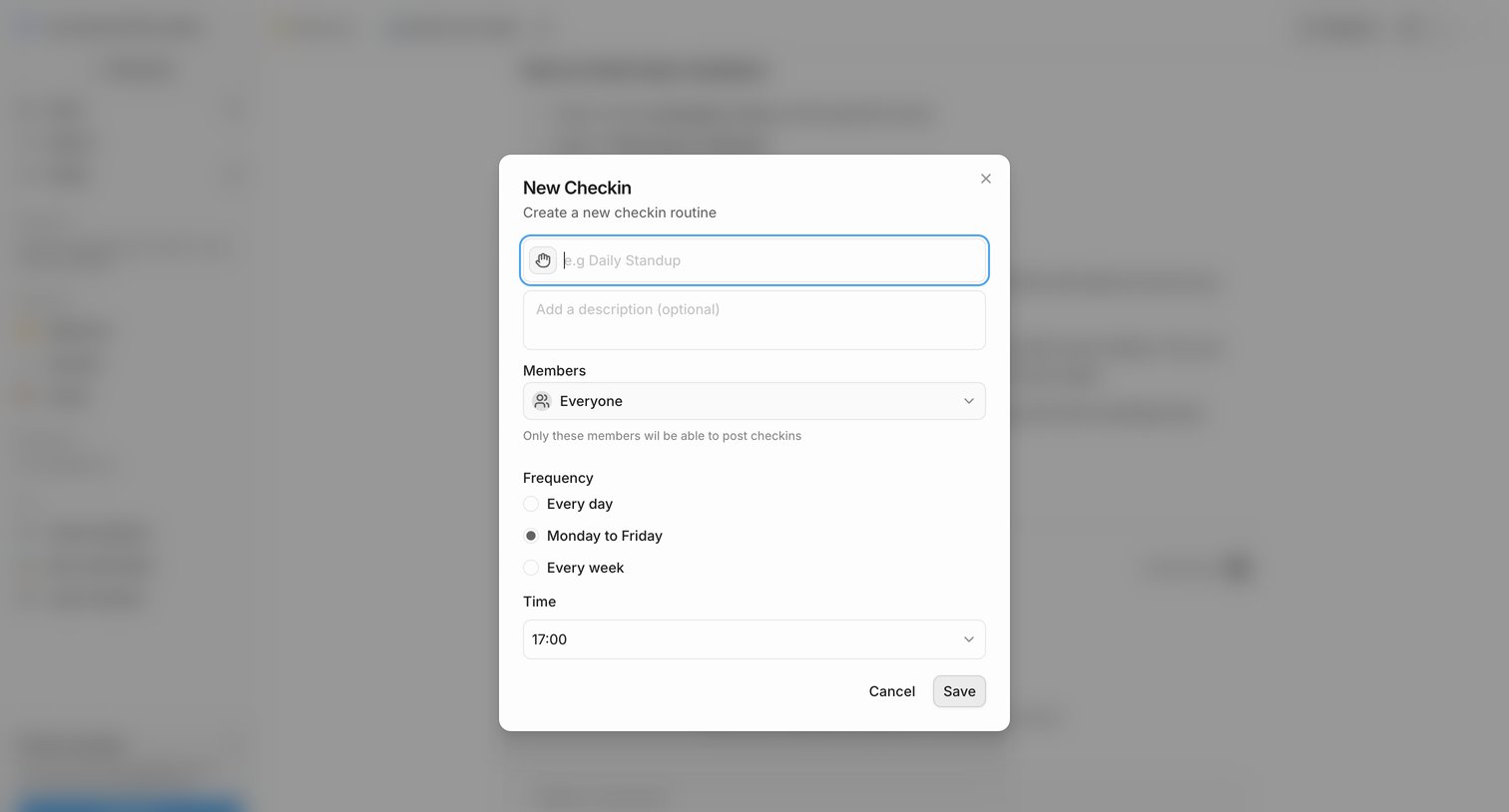Click the people icon beside Everyone
1509x812 pixels.
point(542,401)
